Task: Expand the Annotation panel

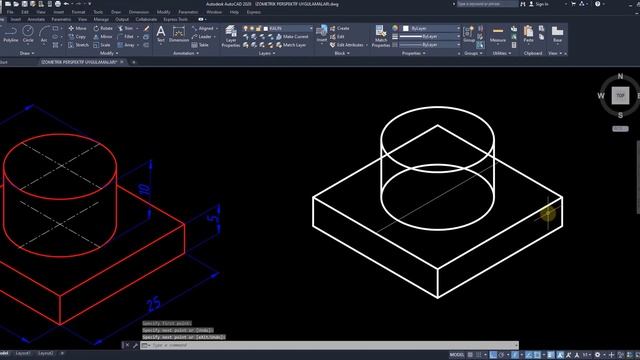Action: [186, 53]
